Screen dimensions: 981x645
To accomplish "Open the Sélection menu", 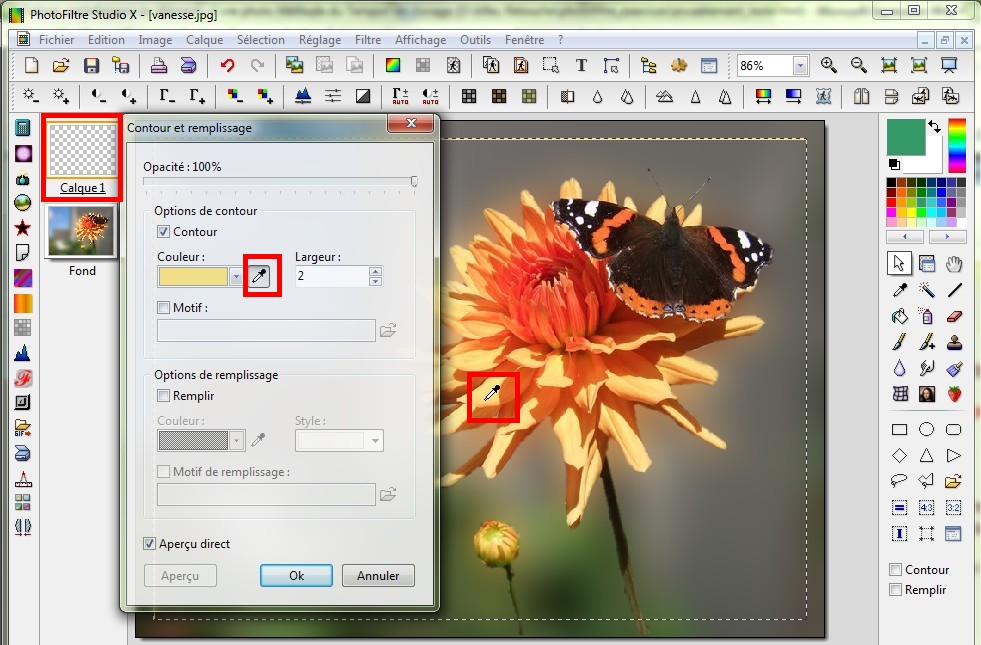I will (x=260, y=39).
